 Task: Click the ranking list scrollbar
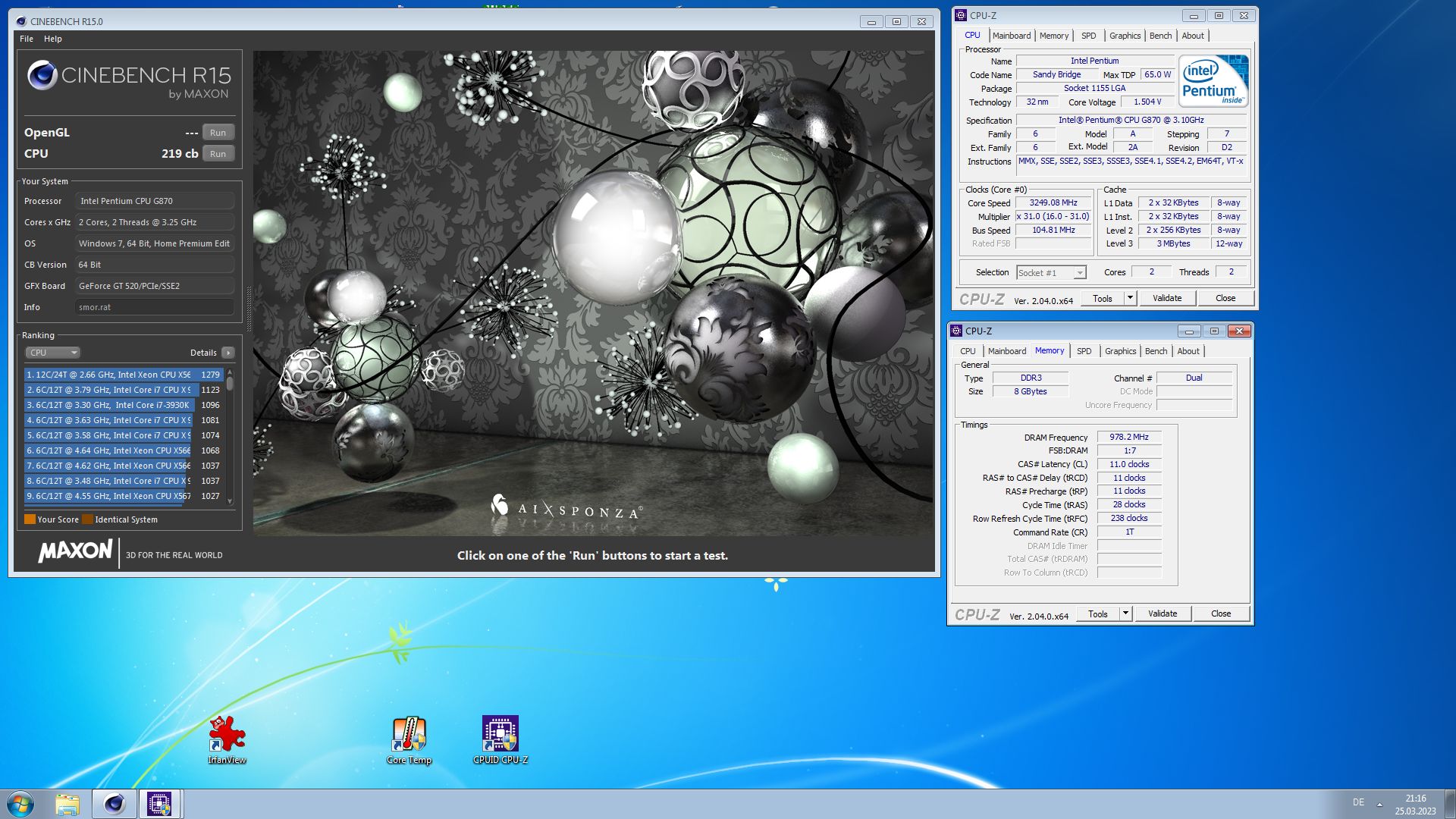click(230, 438)
